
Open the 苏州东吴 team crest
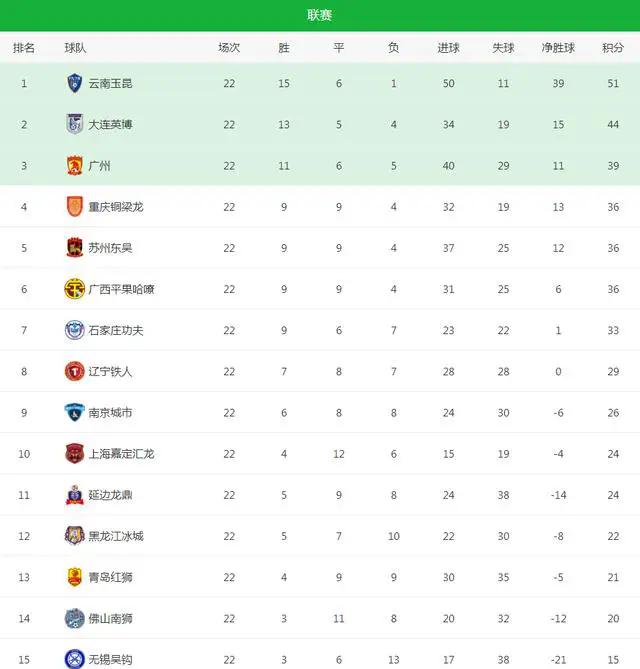[75, 247]
